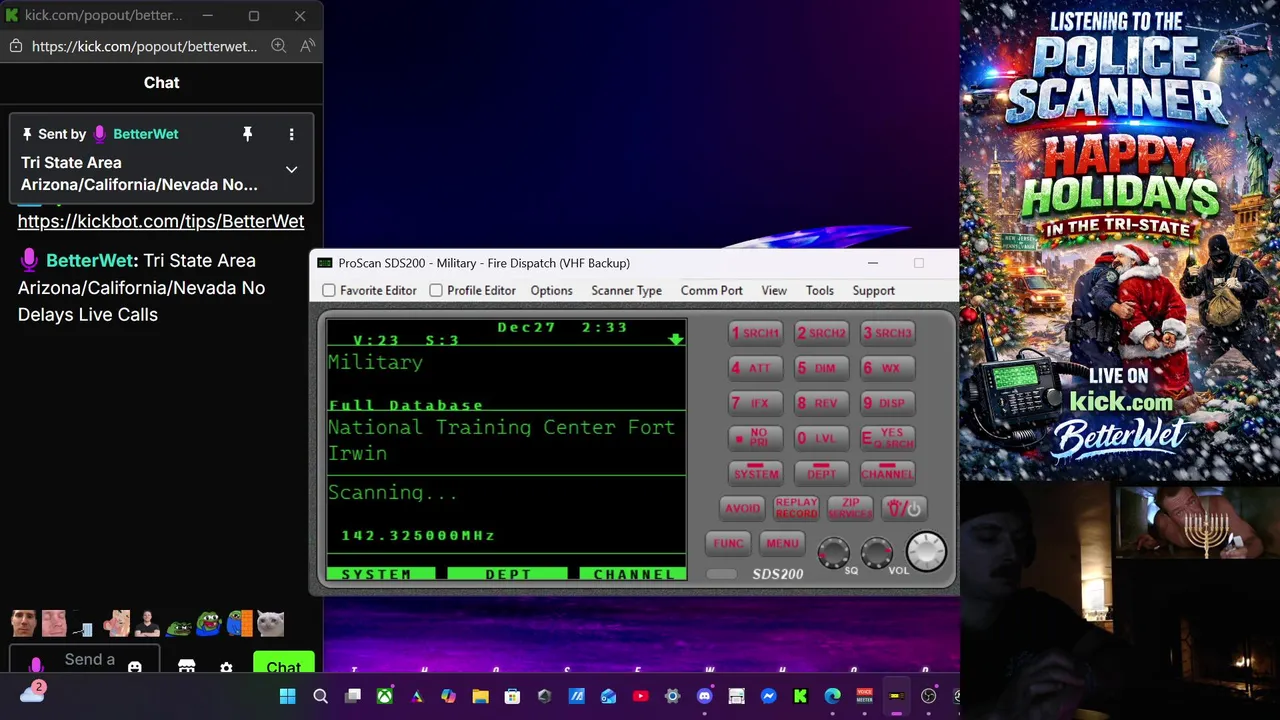The height and width of the screenshot is (720, 1280).
Task: Open OBS Studio from taskbar
Action: 928,696
